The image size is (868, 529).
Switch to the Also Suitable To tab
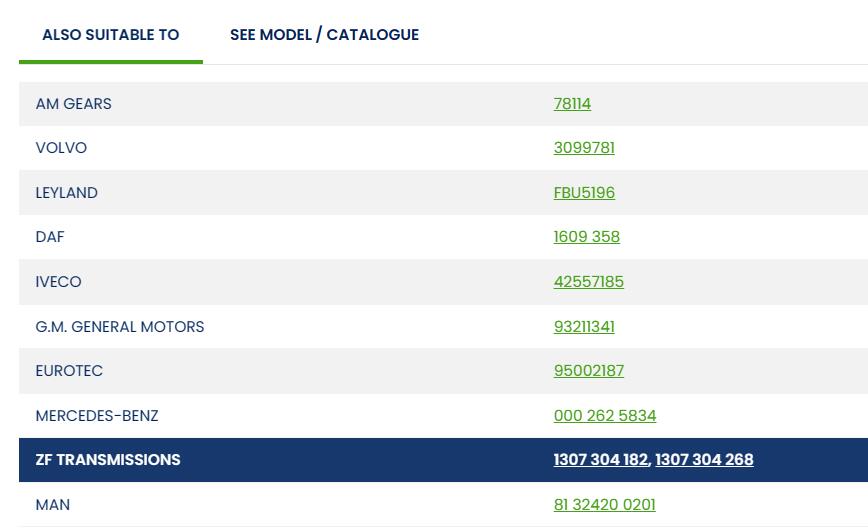tap(110, 35)
